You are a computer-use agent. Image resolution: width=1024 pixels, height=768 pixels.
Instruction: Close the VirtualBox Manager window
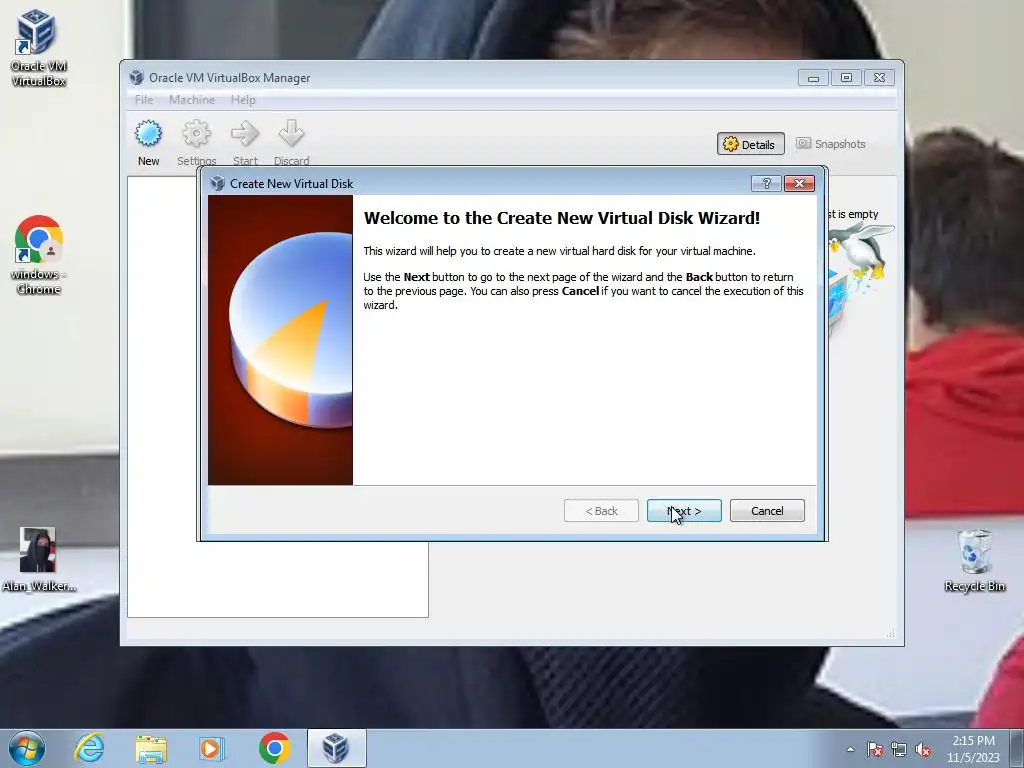(x=880, y=78)
